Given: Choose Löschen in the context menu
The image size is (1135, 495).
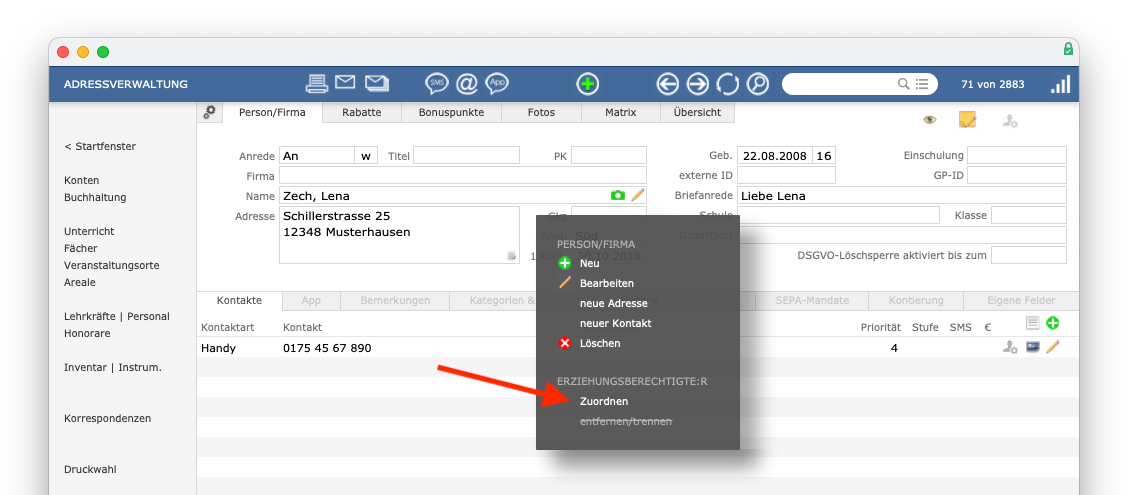Looking at the screenshot, I should coord(600,343).
